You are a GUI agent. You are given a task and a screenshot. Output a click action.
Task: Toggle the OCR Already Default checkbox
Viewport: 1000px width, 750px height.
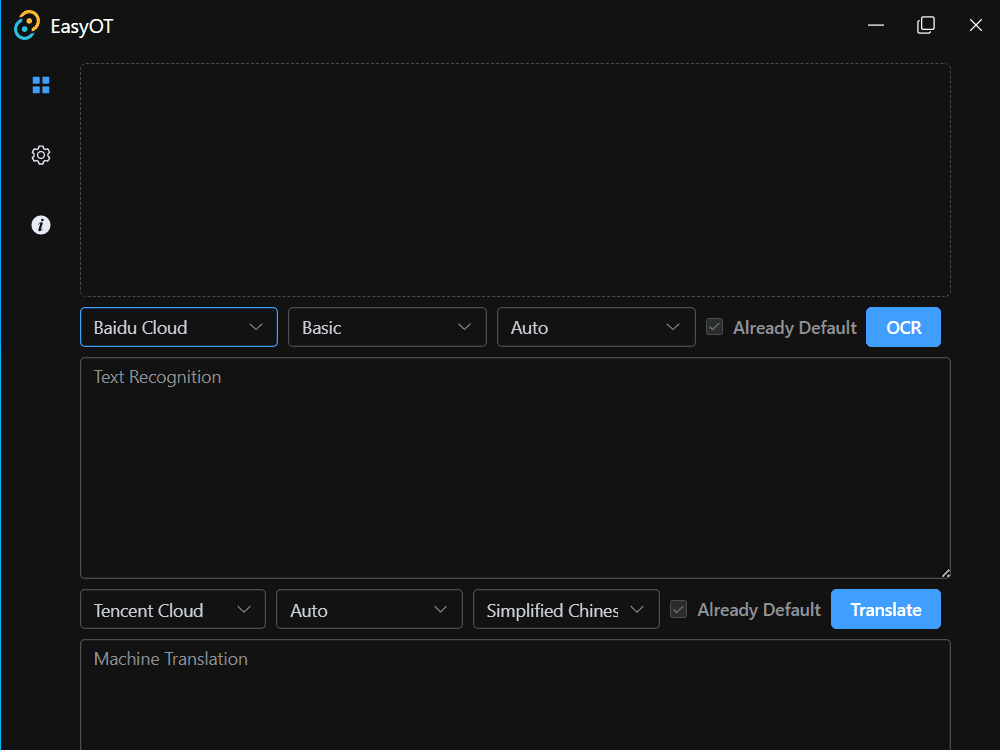click(x=715, y=327)
